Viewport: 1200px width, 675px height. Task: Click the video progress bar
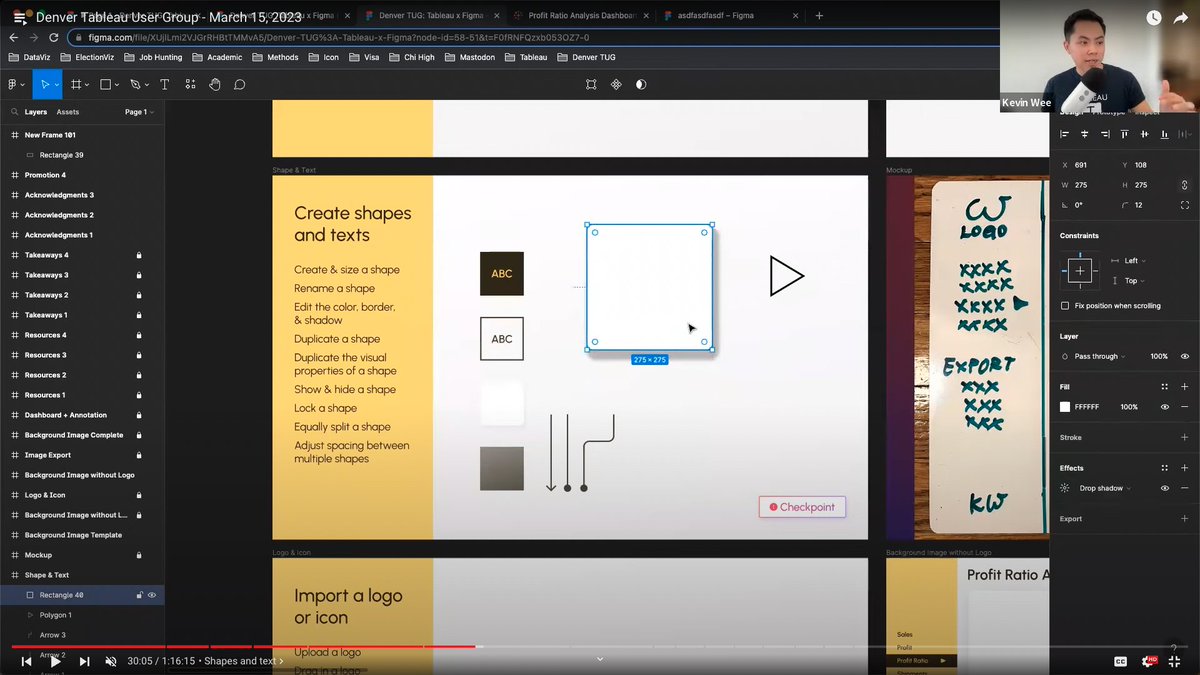pos(600,646)
